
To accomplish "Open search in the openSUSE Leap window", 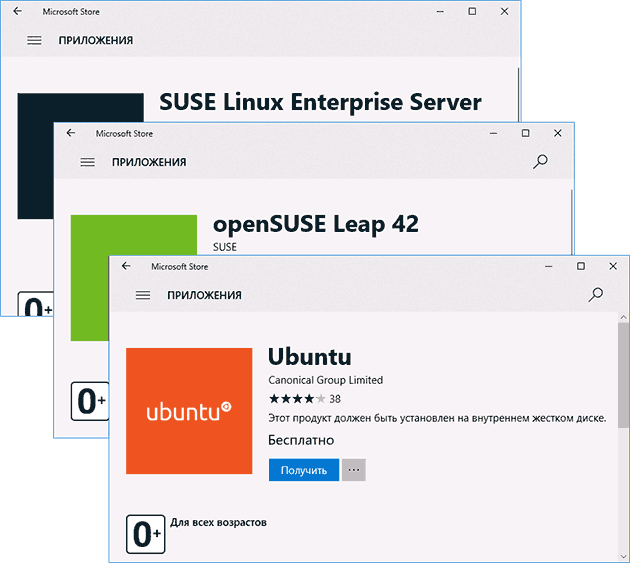I will (540, 162).
